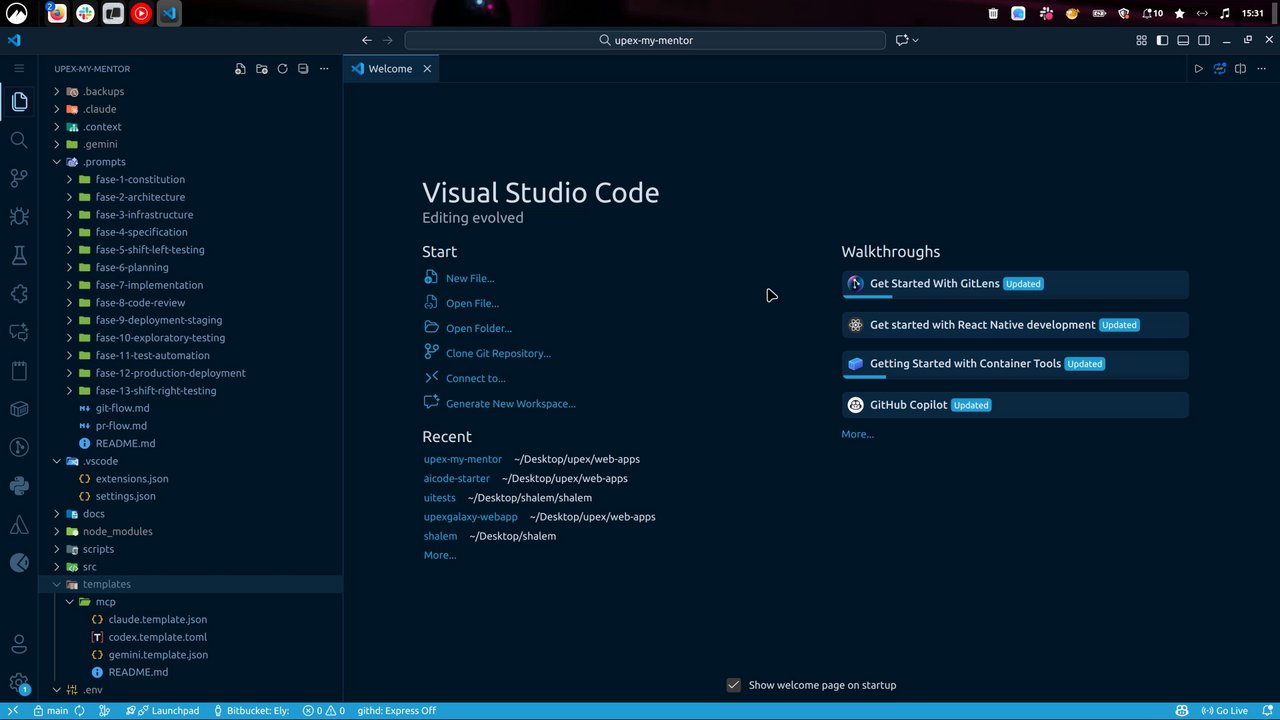Click the Open Folder... link
The height and width of the screenshot is (720, 1280).
pyautogui.click(x=479, y=328)
